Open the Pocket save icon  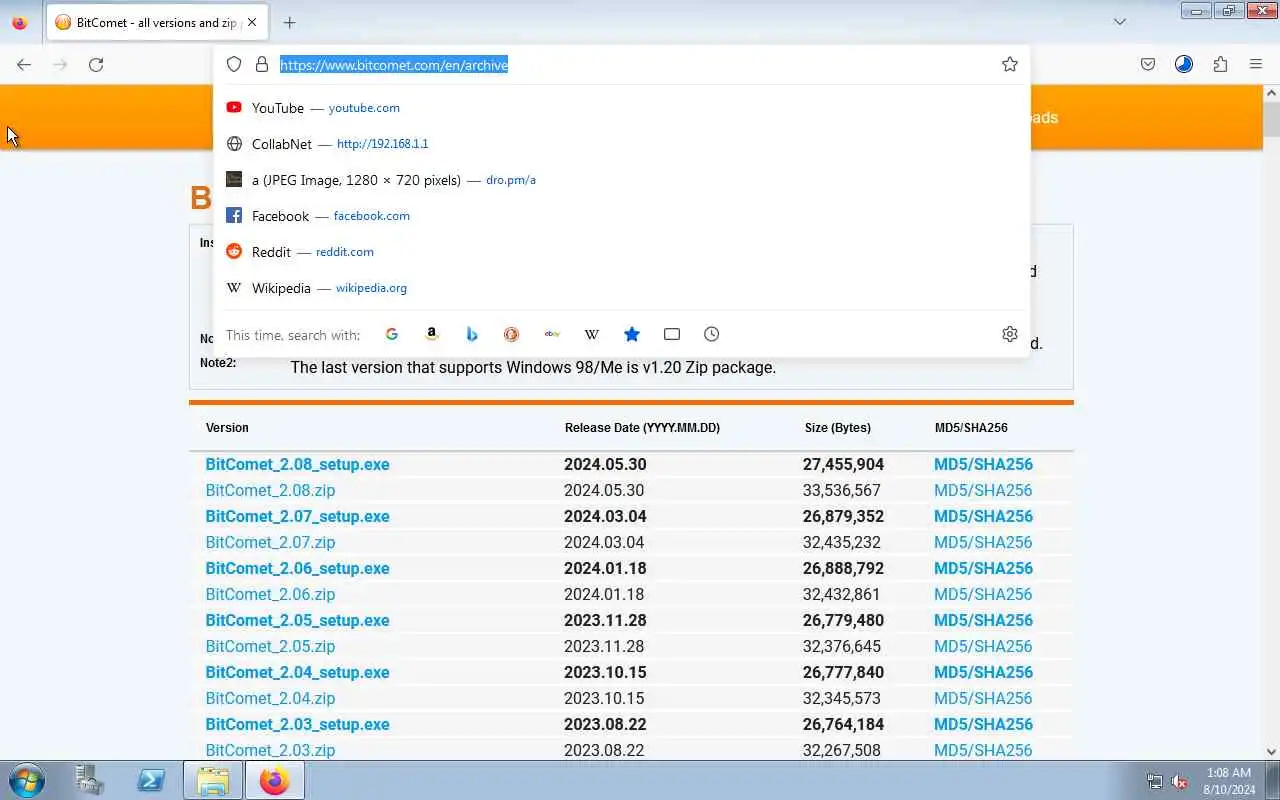pyautogui.click(x=1148, y=64)
